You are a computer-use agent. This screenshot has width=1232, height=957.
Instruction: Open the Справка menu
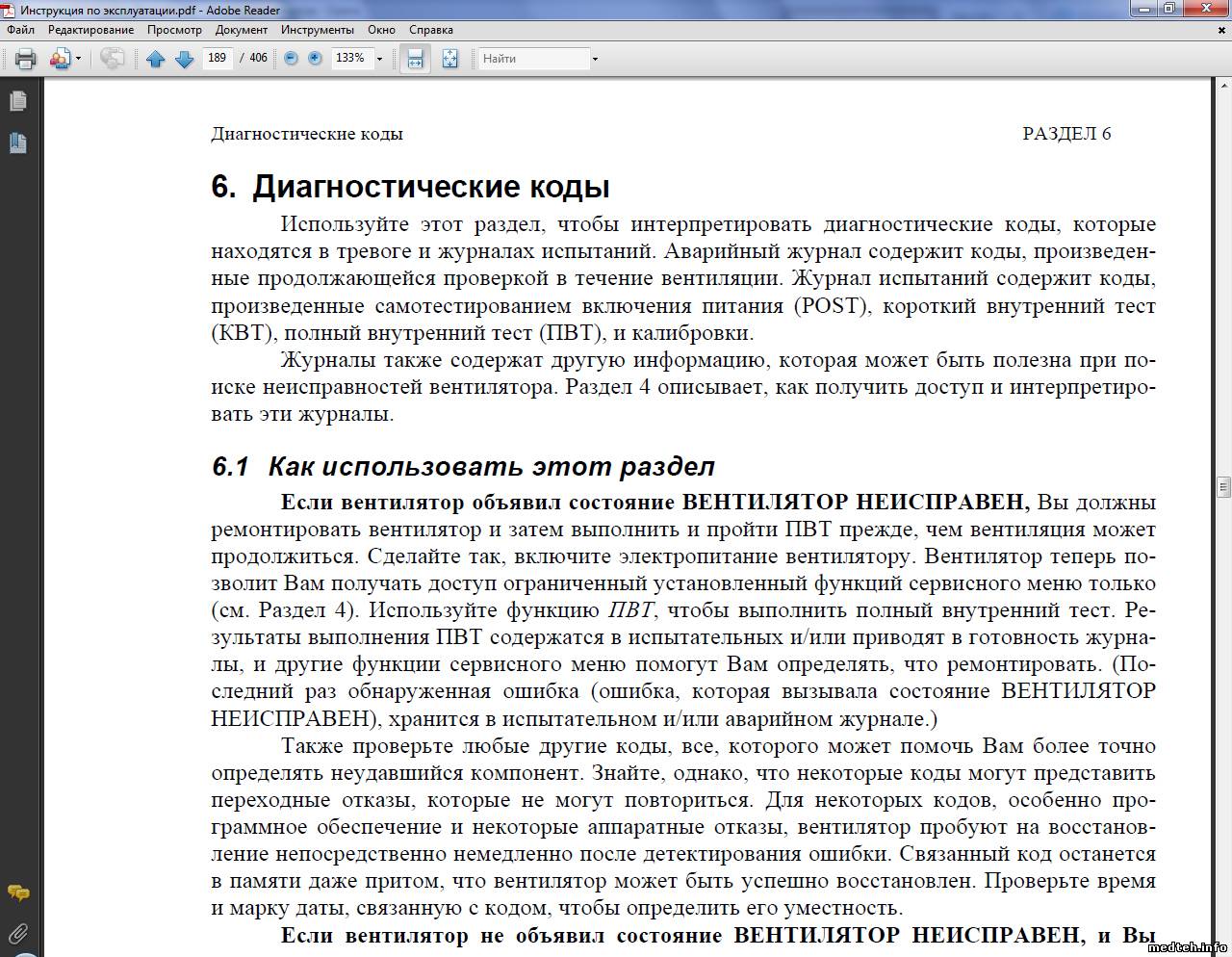pyautogui.click(x=431, y=30)
